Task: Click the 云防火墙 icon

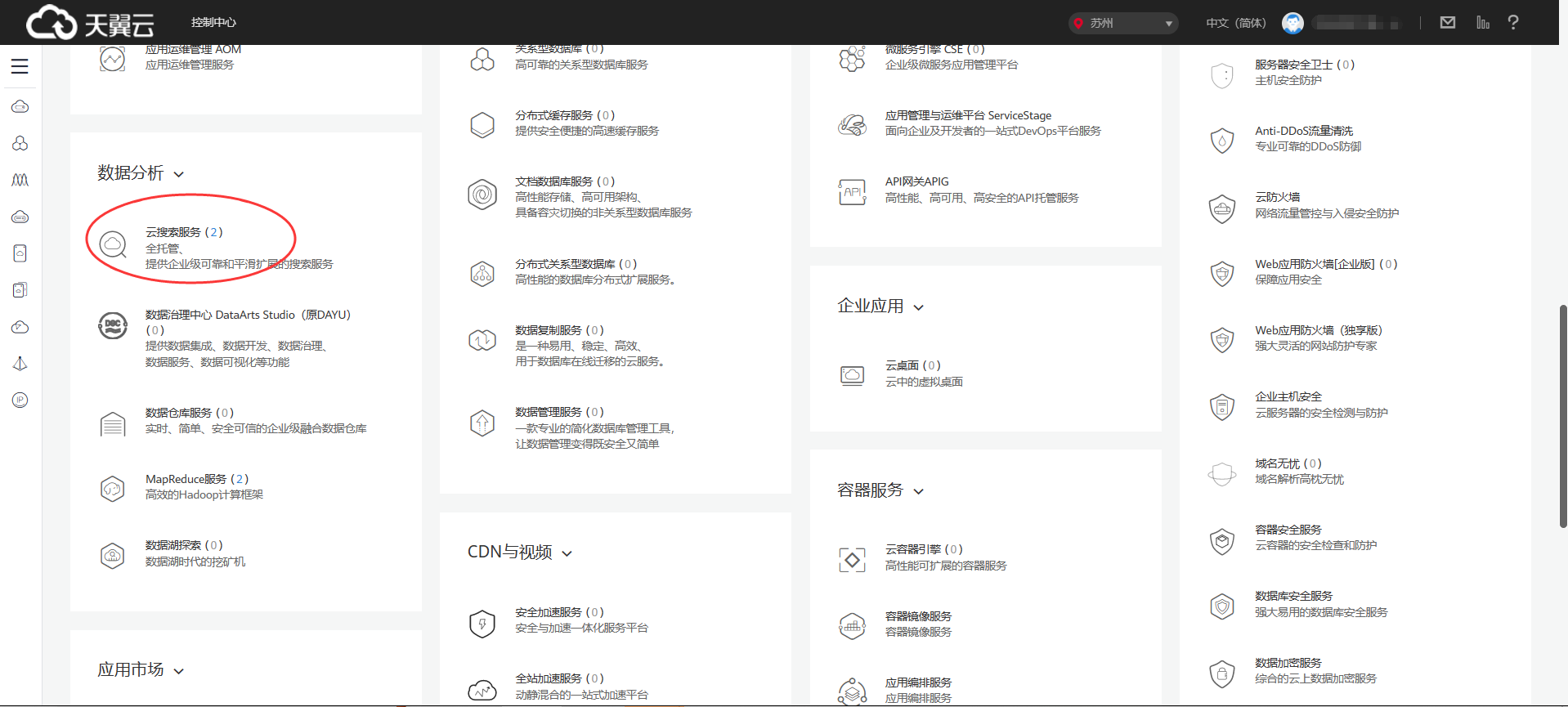Action: [1222, 208]
